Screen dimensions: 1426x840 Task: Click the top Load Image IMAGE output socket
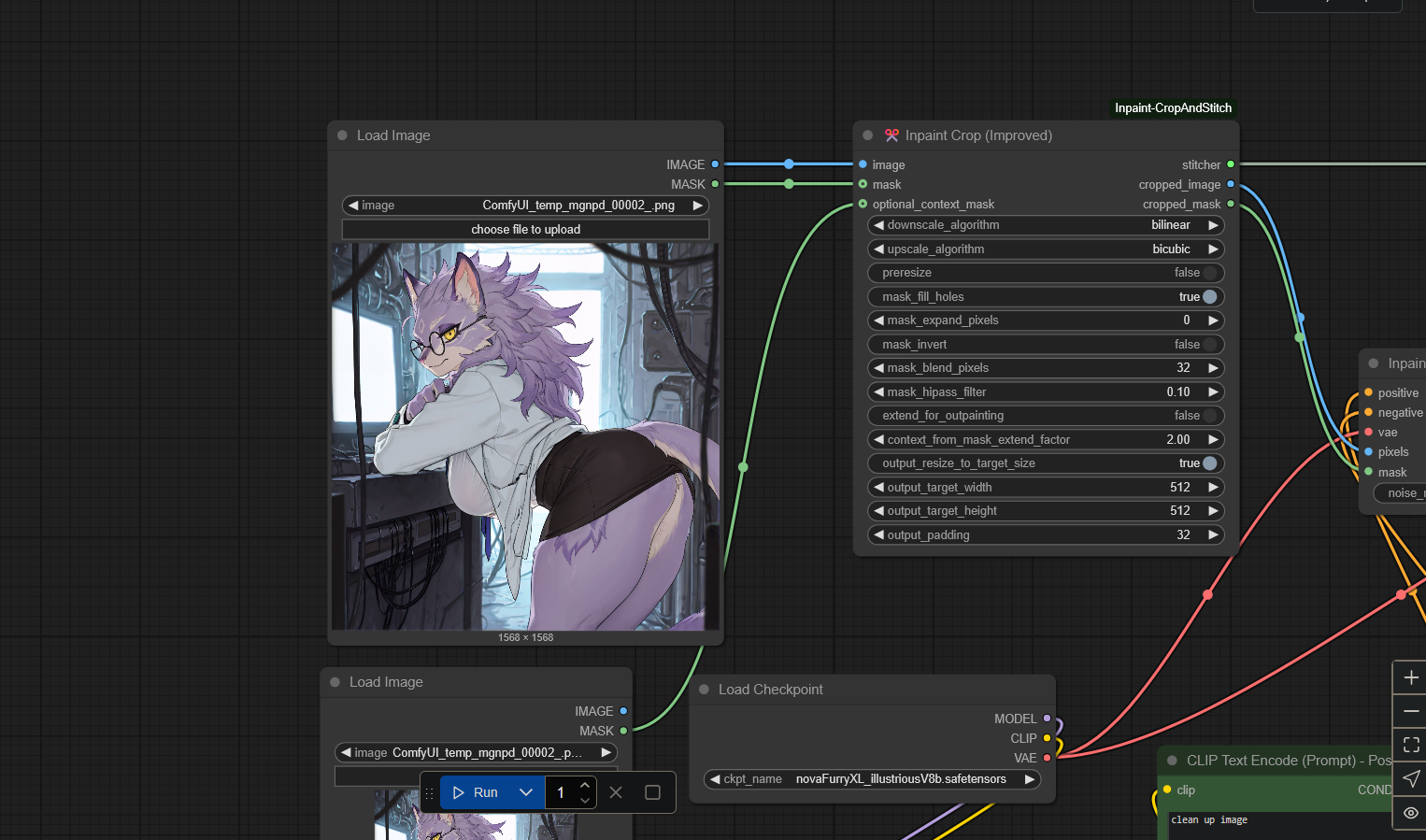715,164
